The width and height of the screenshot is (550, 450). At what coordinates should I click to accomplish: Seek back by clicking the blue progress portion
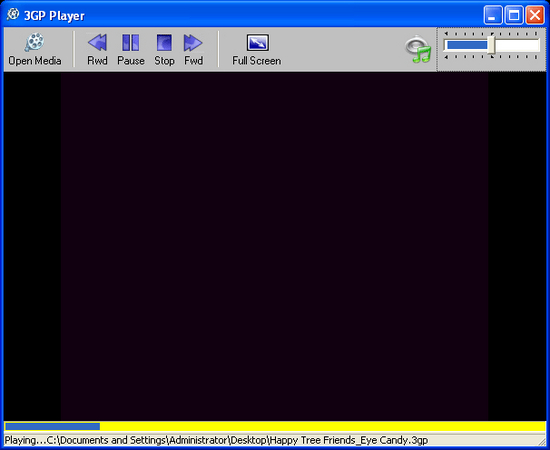pyautogui.click(x=53, y=426)
